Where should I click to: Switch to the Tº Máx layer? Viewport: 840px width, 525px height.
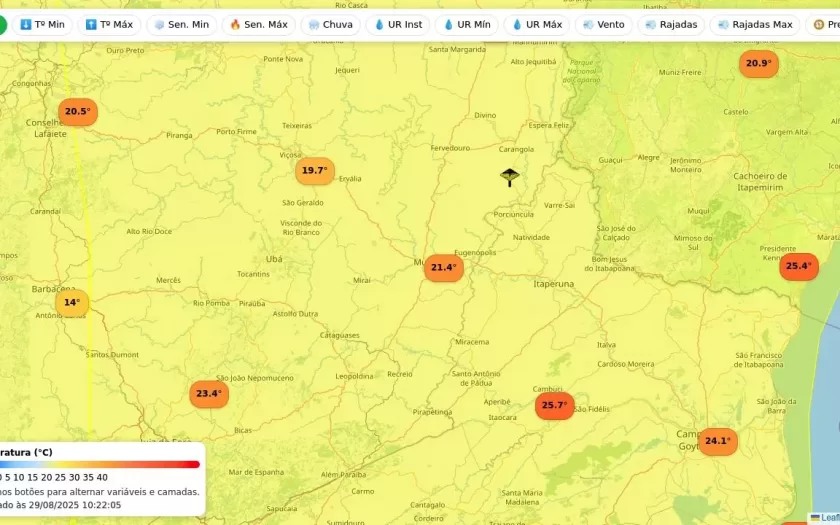pyautogui.click(x=109, y=24)
